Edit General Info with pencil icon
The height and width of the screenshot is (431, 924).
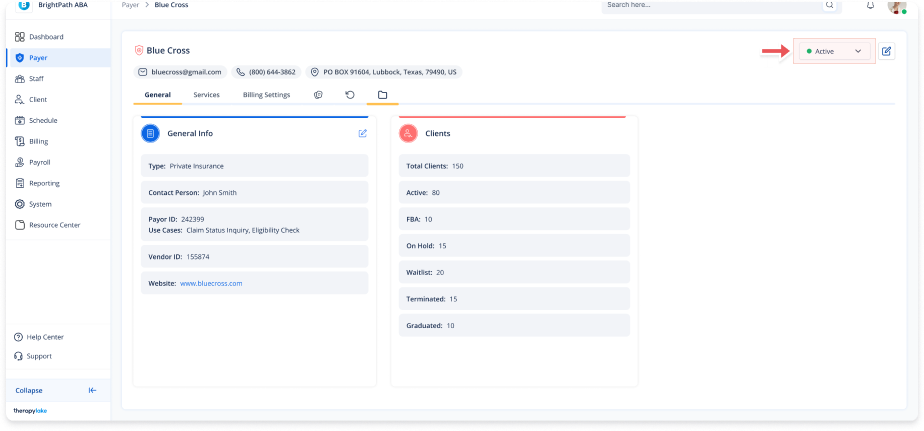(362, 133)
